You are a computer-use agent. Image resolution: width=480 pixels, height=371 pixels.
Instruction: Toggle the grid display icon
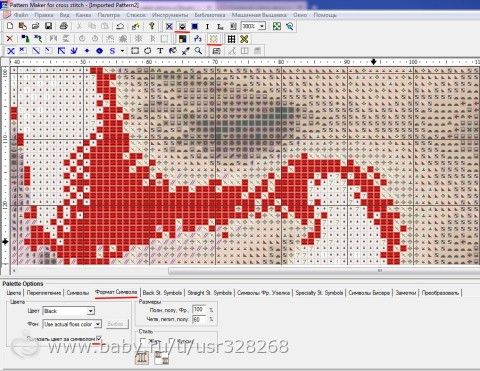point(231,39)
